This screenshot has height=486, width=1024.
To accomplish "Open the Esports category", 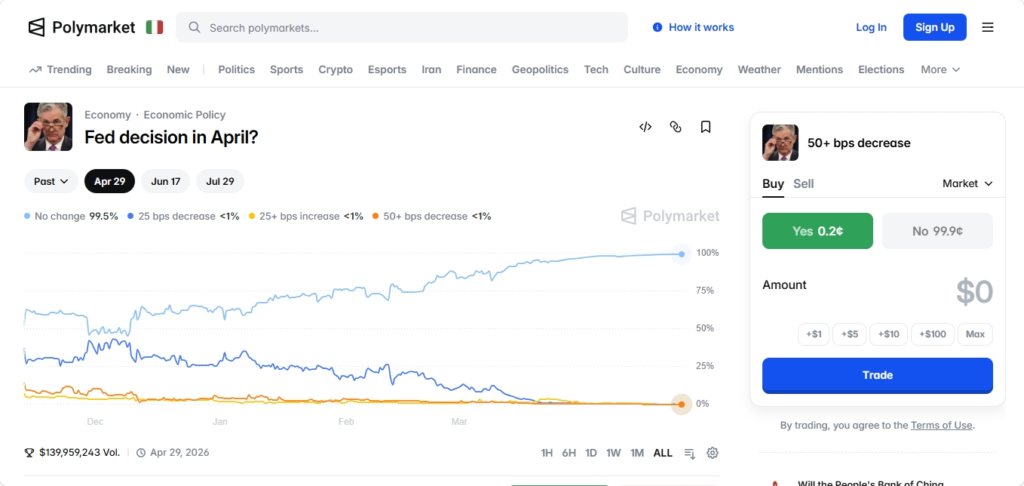I will click(x=387, y=69).
